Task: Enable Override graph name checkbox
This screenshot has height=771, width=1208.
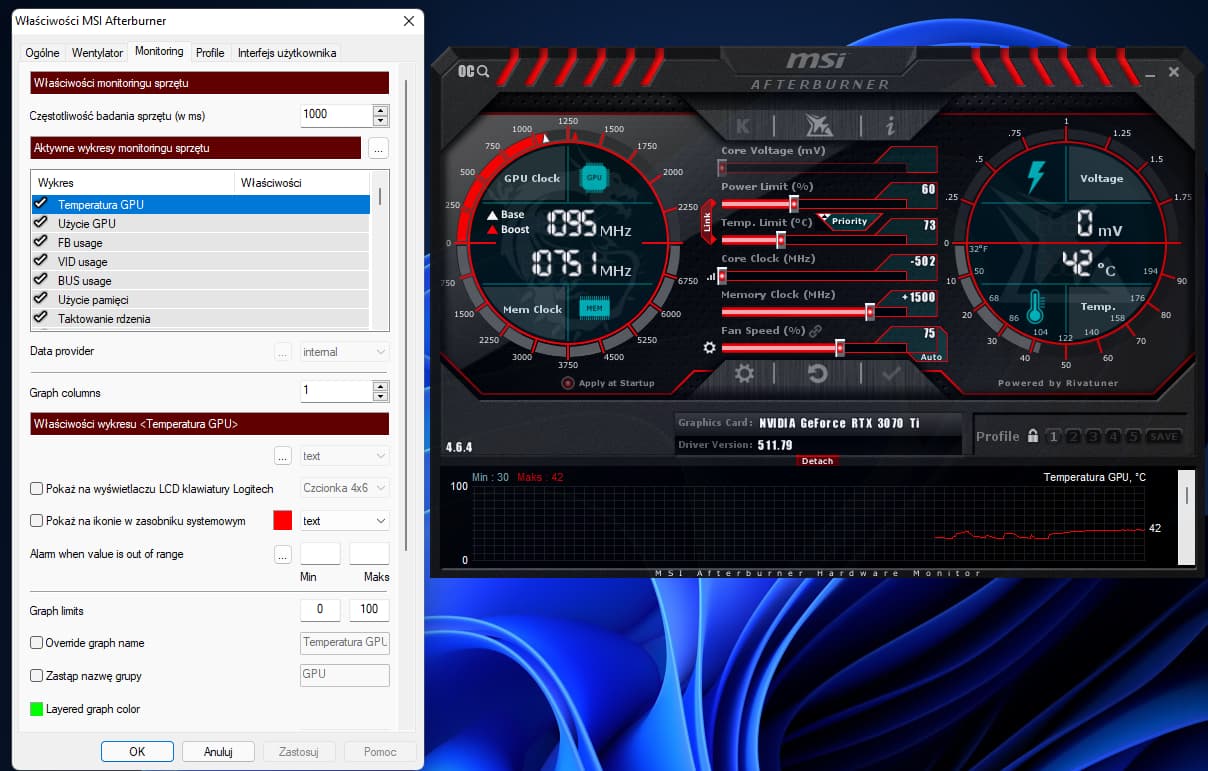Action: 37,643
